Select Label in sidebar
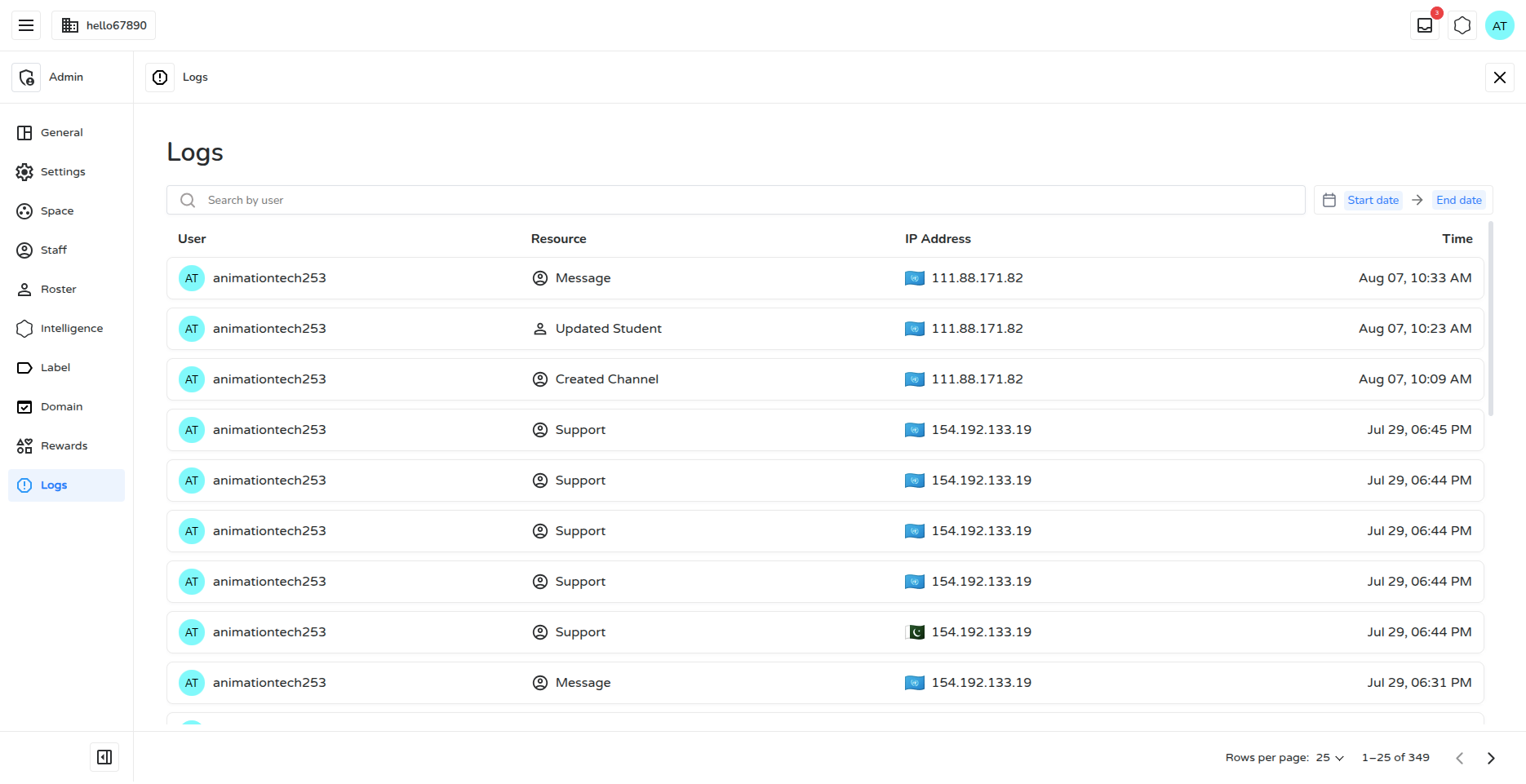The image size is (1526, 784). pyautogui.click(x=66, y=368)
